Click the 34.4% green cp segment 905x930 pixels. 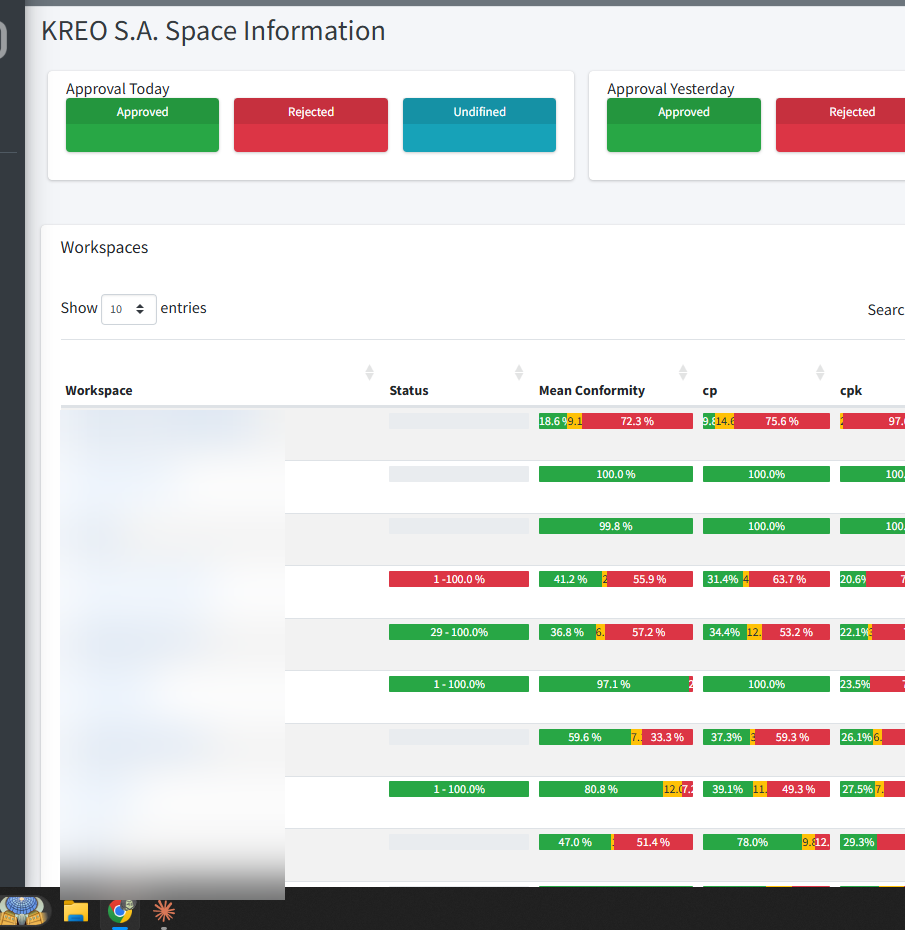point(725,632)
